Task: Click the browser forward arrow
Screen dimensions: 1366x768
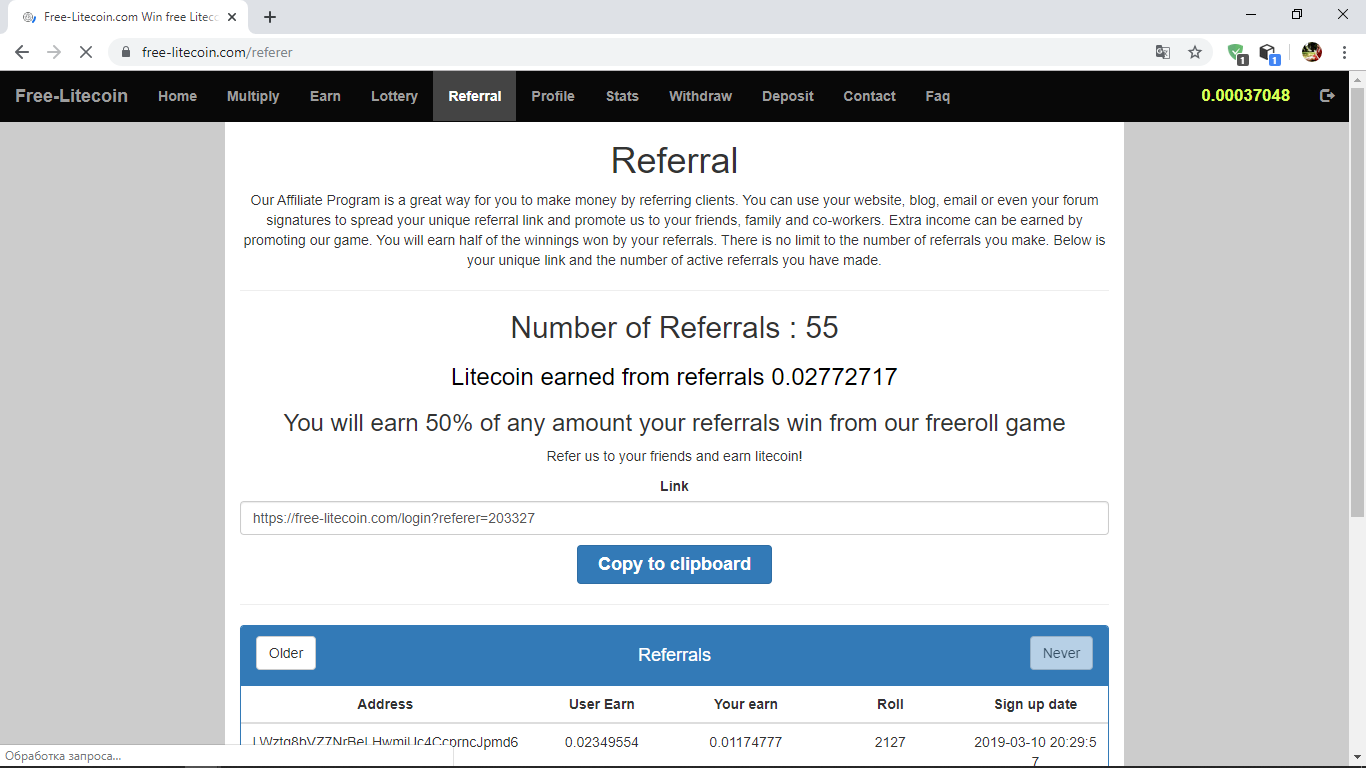Action: [54, 52]
